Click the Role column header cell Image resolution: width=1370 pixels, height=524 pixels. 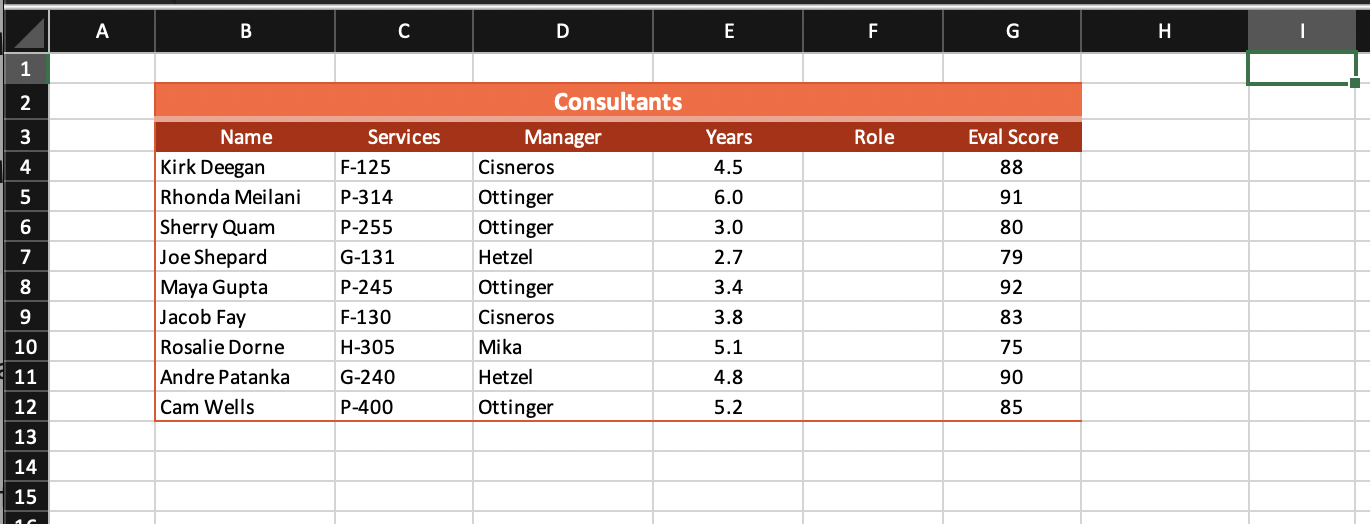coord(873,137)
